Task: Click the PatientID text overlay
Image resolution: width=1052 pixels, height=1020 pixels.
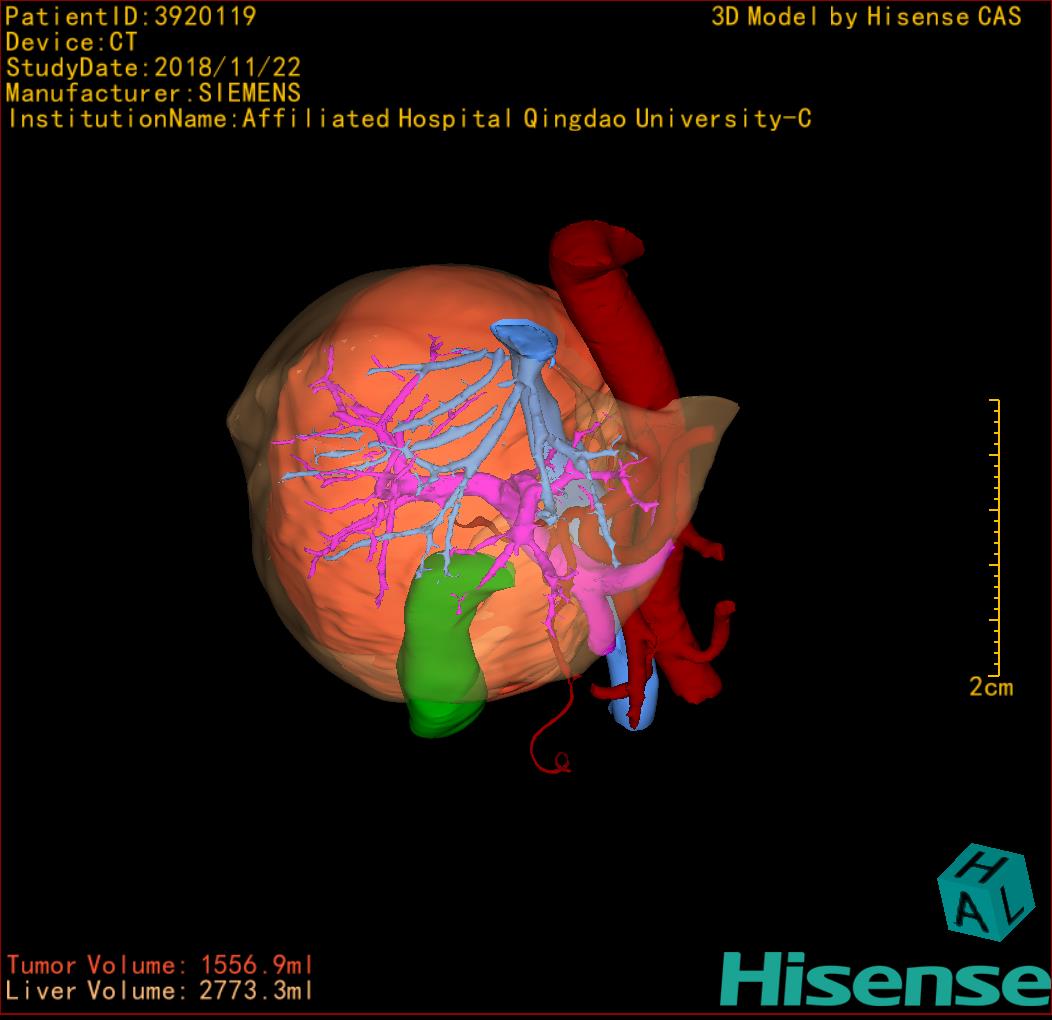Action: [131, 16]
